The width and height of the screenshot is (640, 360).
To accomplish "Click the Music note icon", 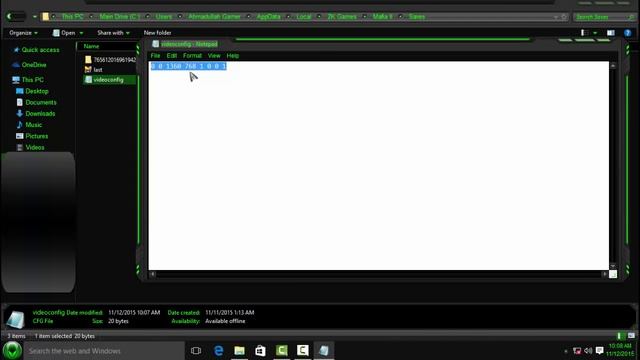I will point(20,125).
